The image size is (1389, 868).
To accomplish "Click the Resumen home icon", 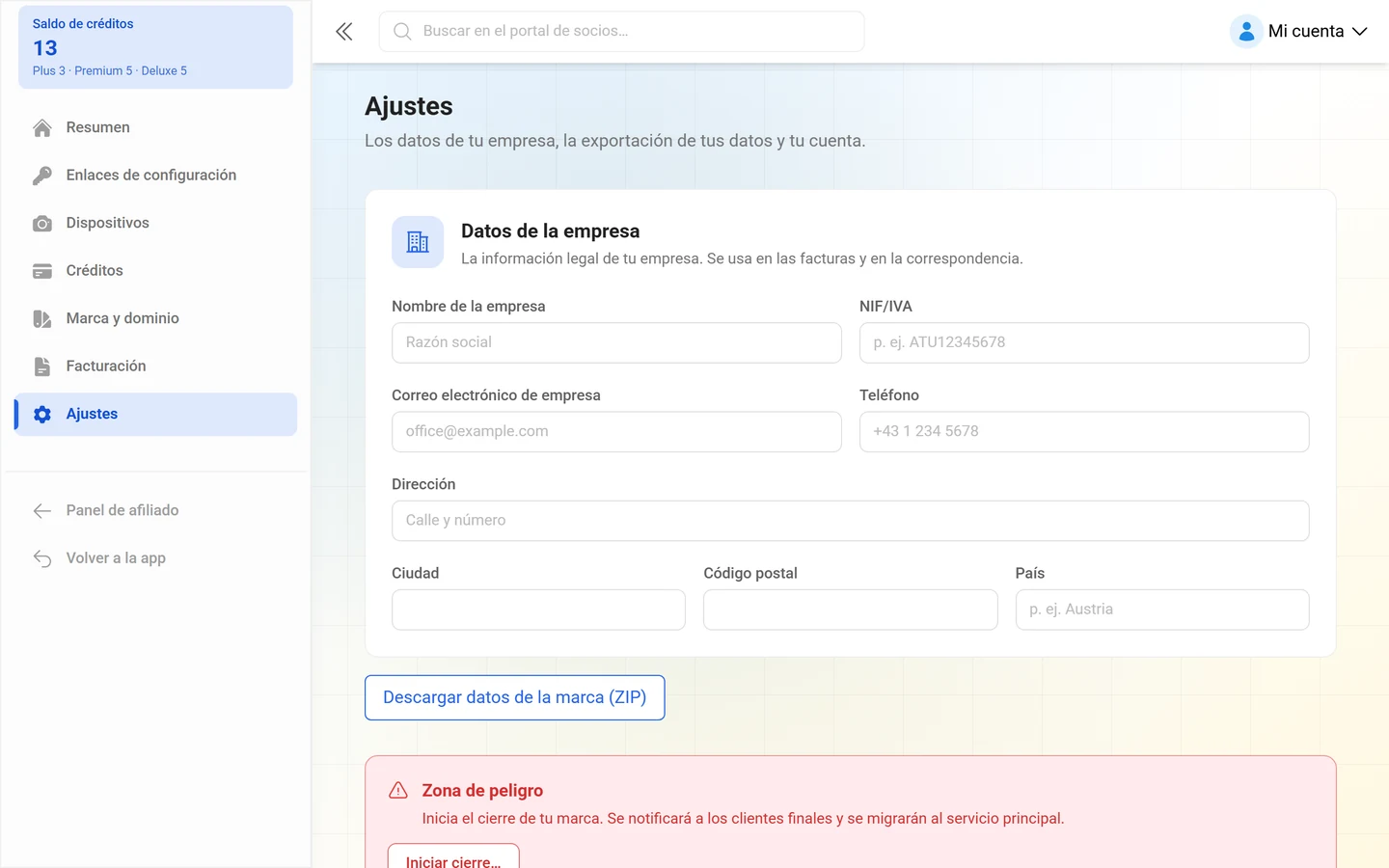I will pyautogui.click(x=42, y=128).
